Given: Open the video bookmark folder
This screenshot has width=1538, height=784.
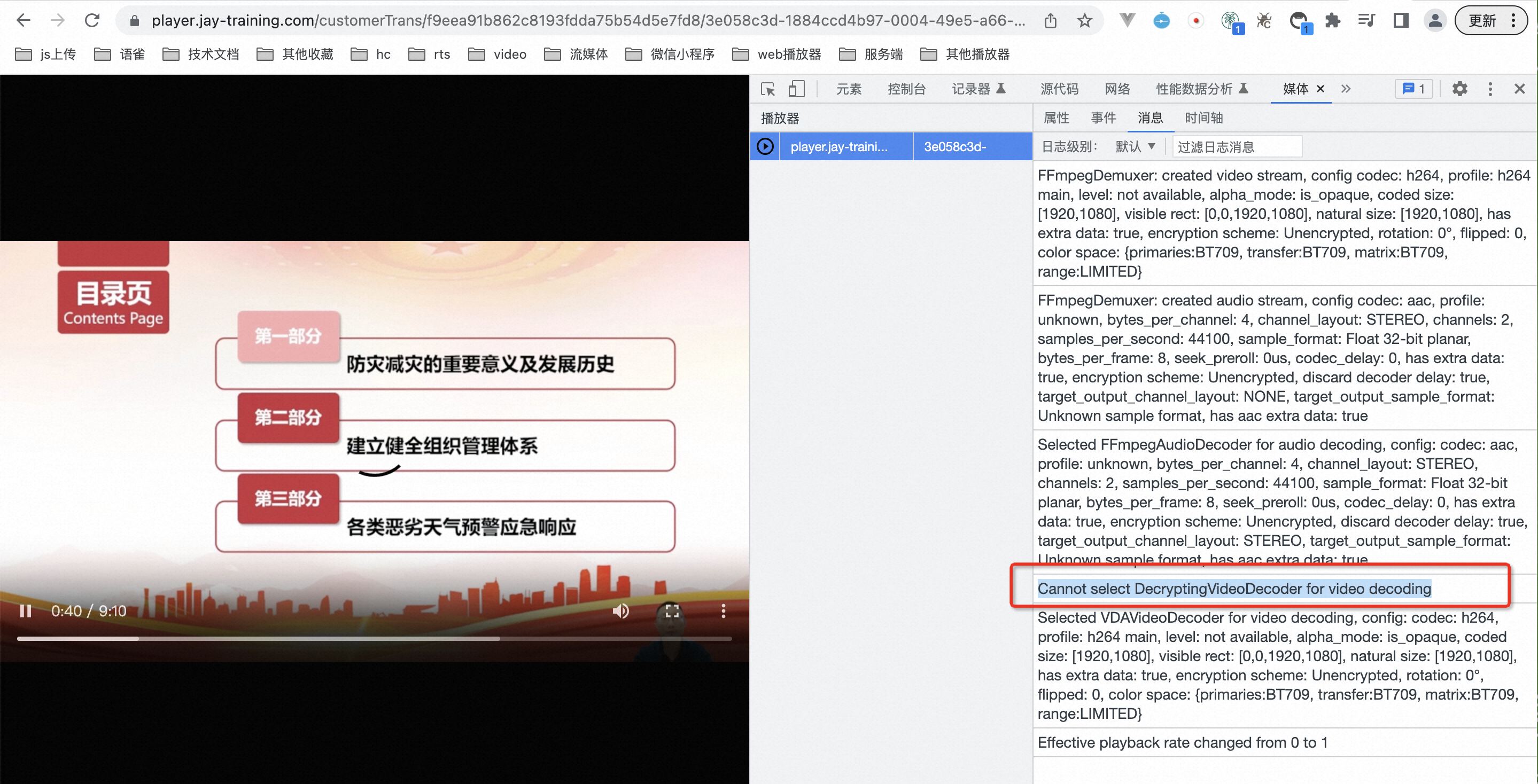Looking at the screenshot, I should pyautogui.click(x=498, y=54).
